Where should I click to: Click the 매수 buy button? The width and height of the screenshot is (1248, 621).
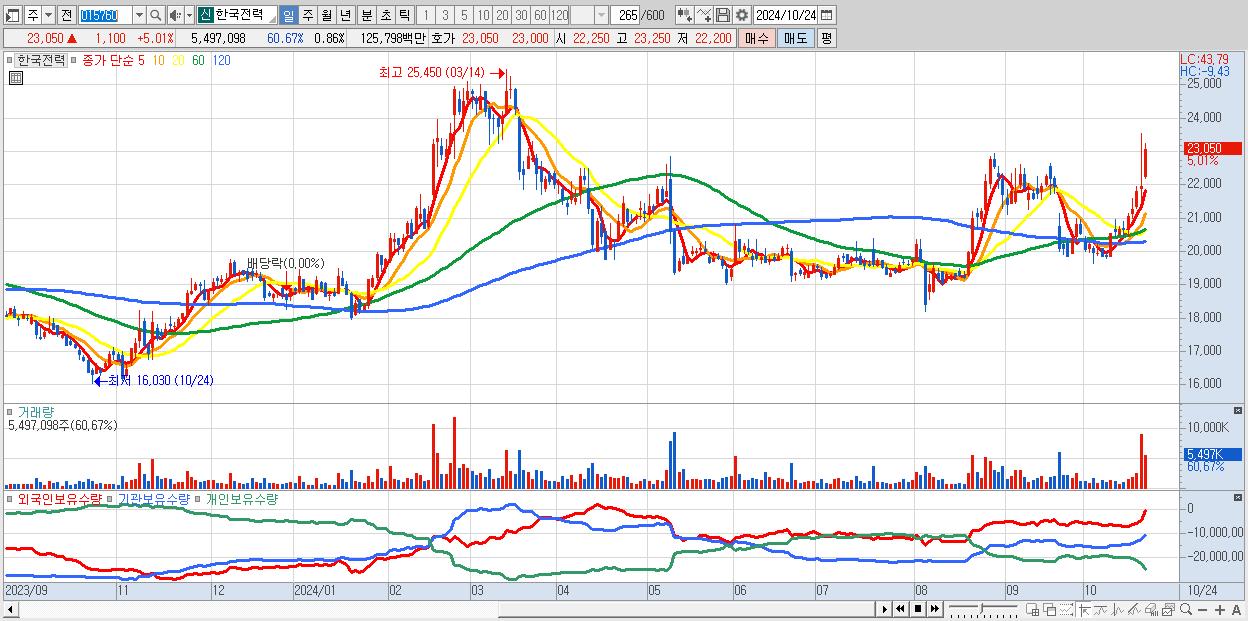[757, 38]
